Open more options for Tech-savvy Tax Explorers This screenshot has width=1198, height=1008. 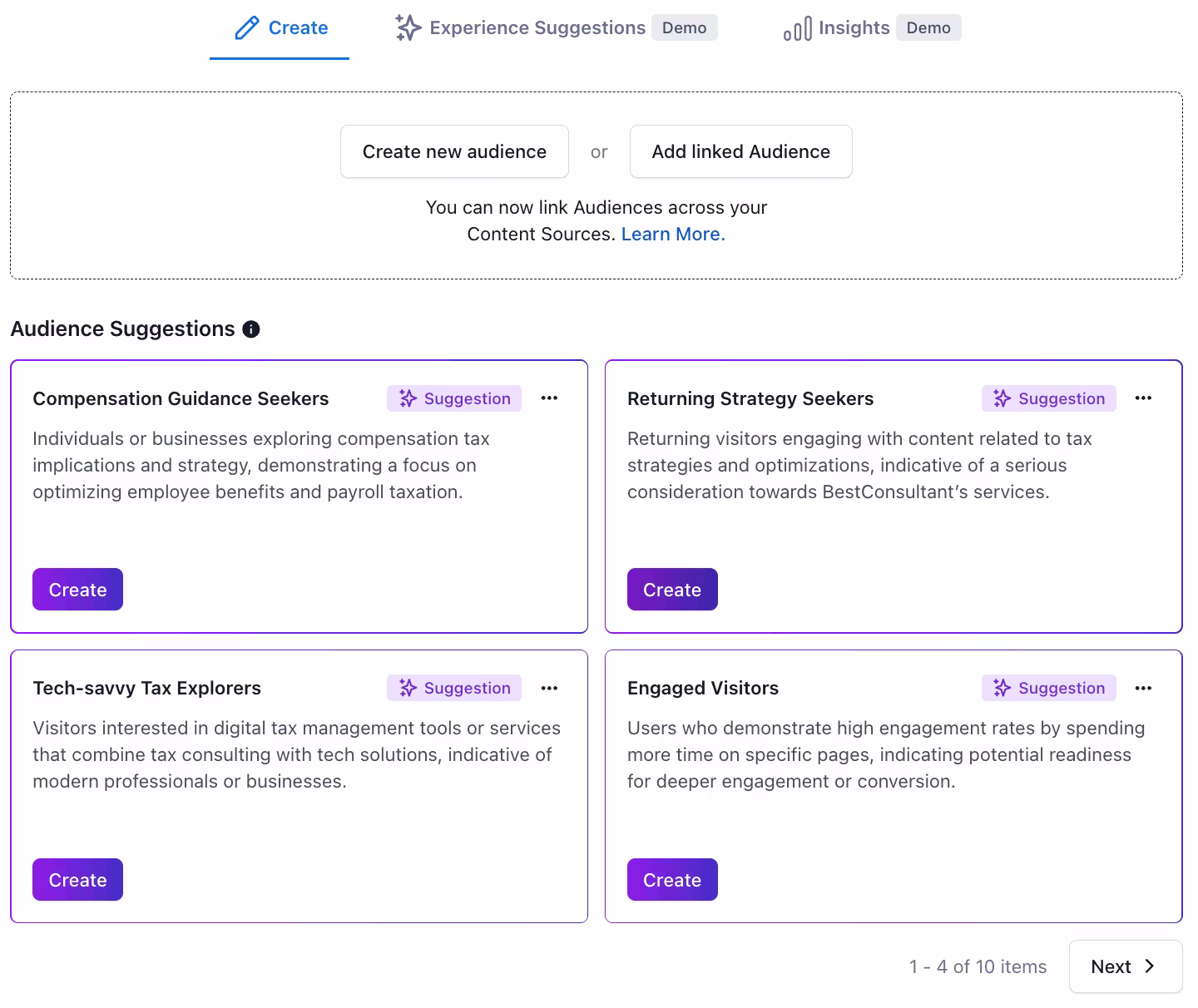pyautogui.click(x=549, y=688)
